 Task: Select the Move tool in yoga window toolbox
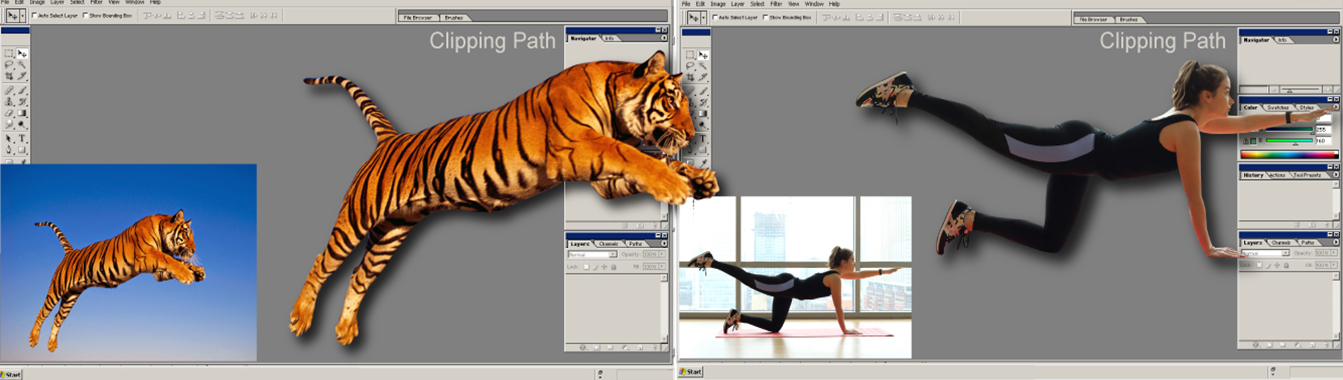coord(703,54)
